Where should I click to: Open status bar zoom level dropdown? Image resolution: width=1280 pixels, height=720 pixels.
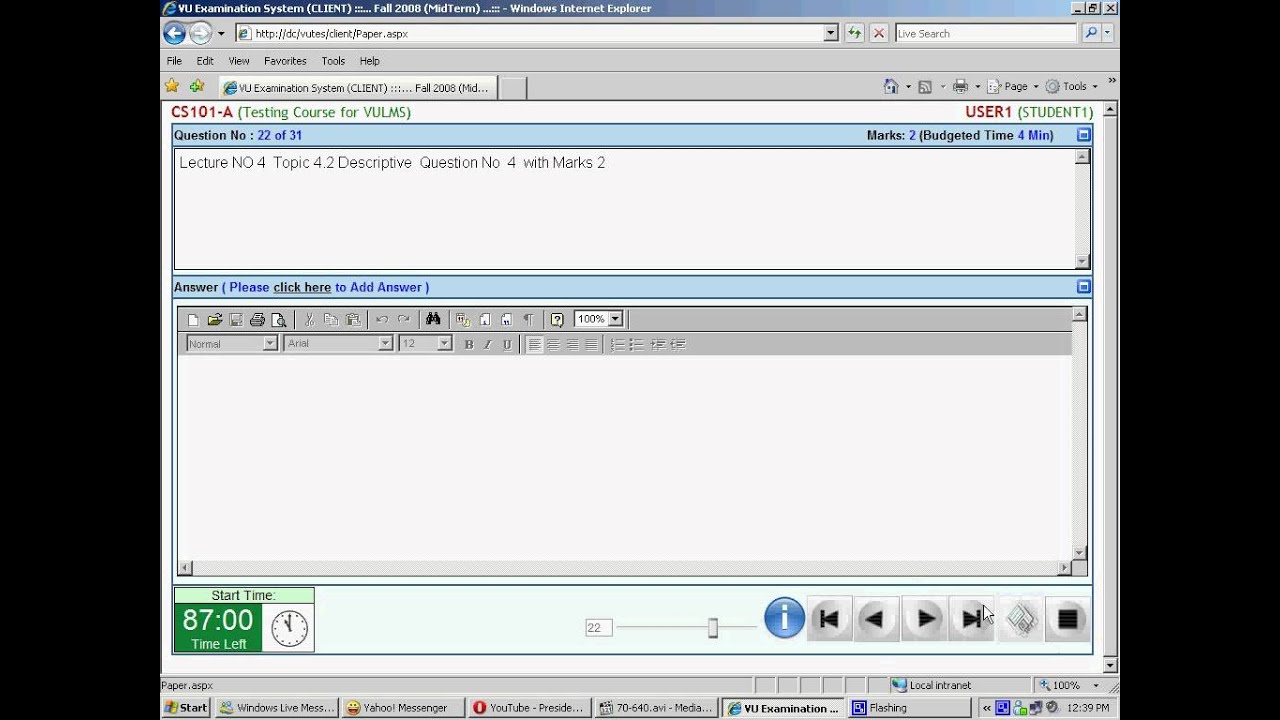(1095, 685)
